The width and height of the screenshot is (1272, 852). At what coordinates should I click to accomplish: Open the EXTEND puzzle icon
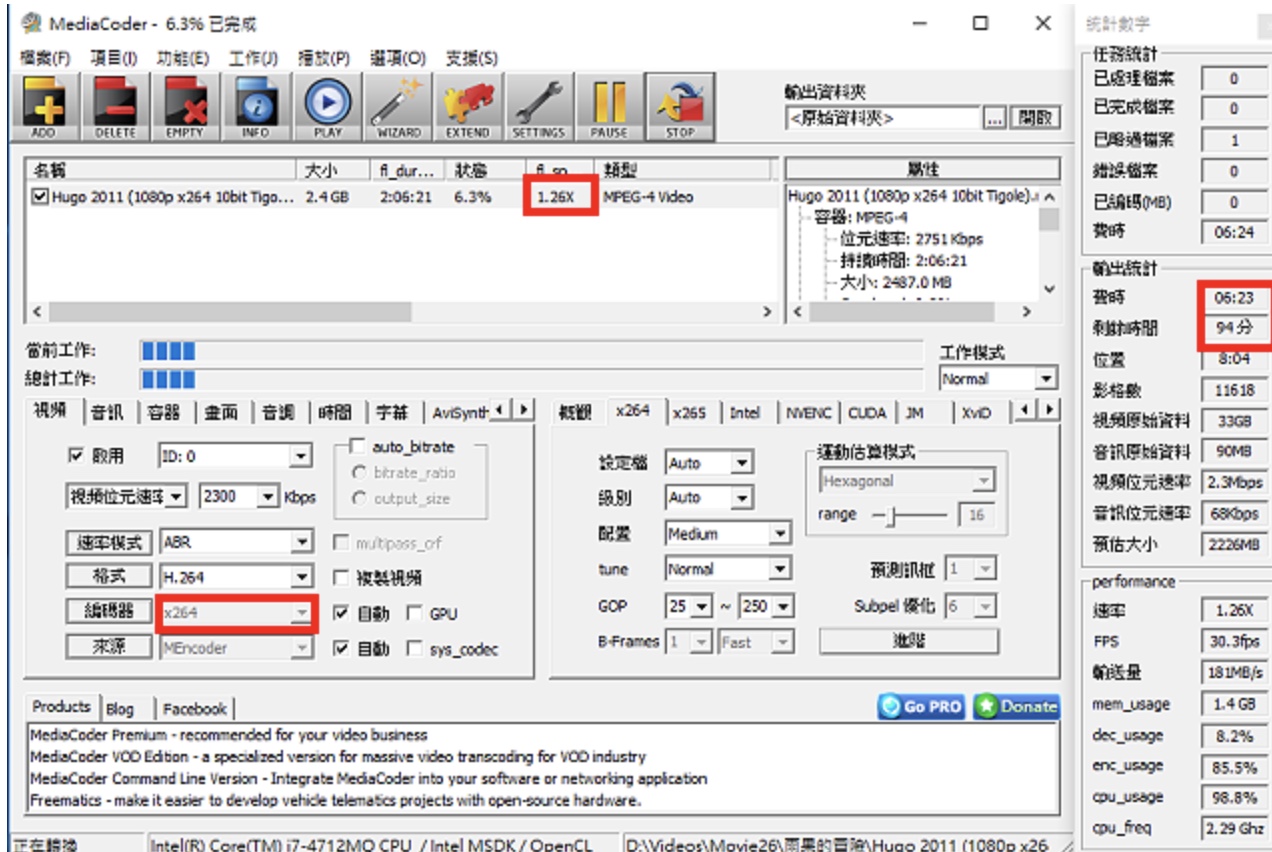[468, 107]
